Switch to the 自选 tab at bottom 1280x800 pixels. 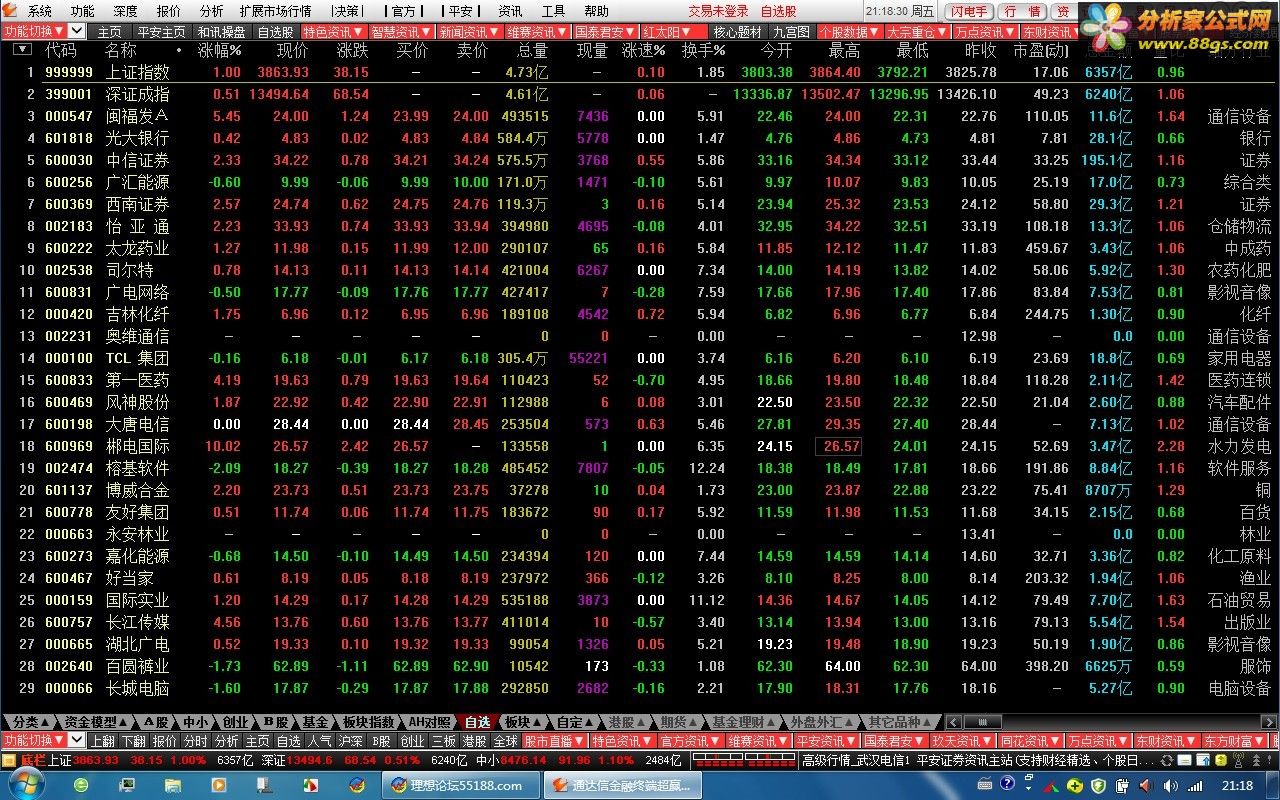[477, 721]
